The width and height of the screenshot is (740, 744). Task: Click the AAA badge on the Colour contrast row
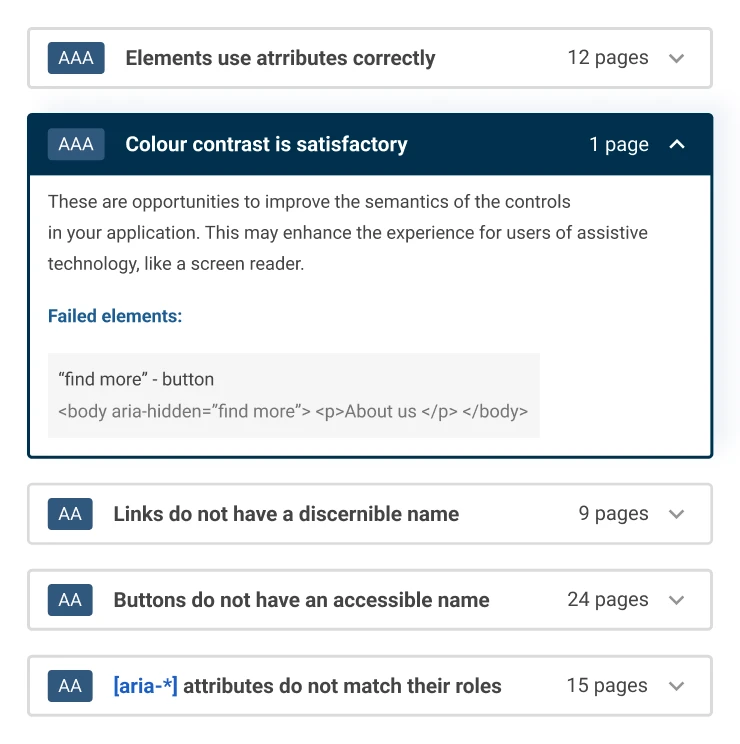pos(76,144)
